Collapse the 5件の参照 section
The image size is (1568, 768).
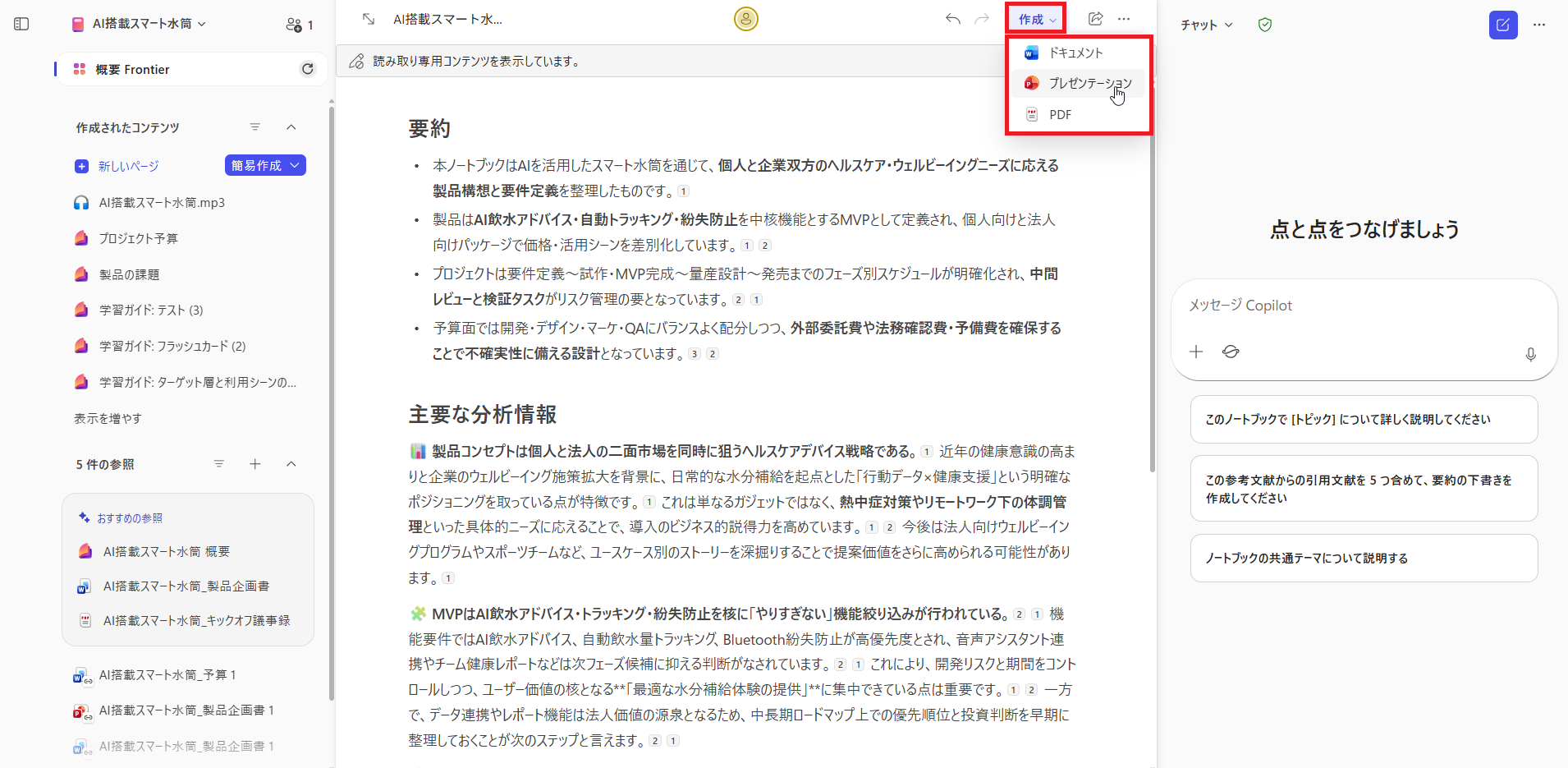click(291, 463)
